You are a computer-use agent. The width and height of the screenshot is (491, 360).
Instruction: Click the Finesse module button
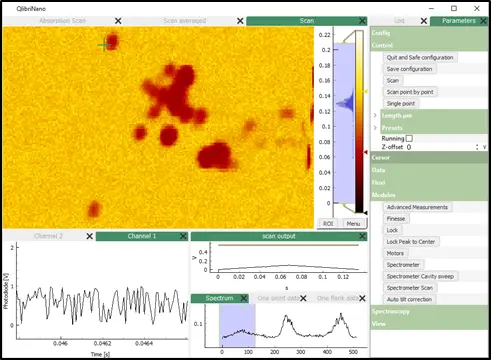click(396, 219)
